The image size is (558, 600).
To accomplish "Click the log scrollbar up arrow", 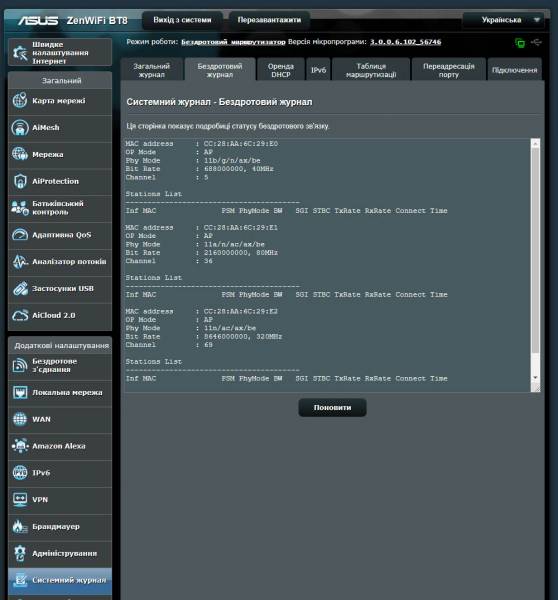I will coord(535,143).
